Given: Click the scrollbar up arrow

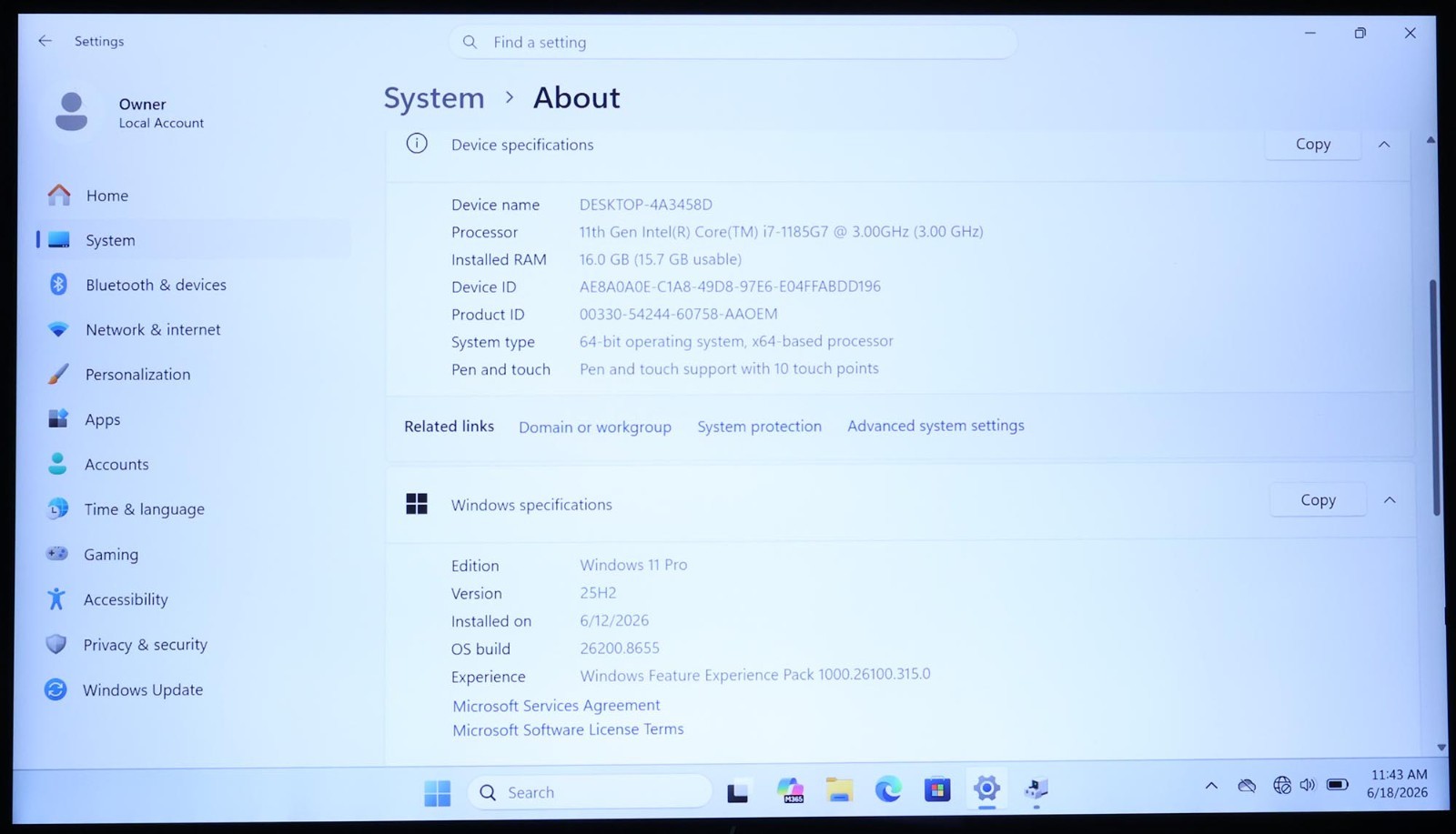Looking at the screenshot, I should tap(1431, 140).
